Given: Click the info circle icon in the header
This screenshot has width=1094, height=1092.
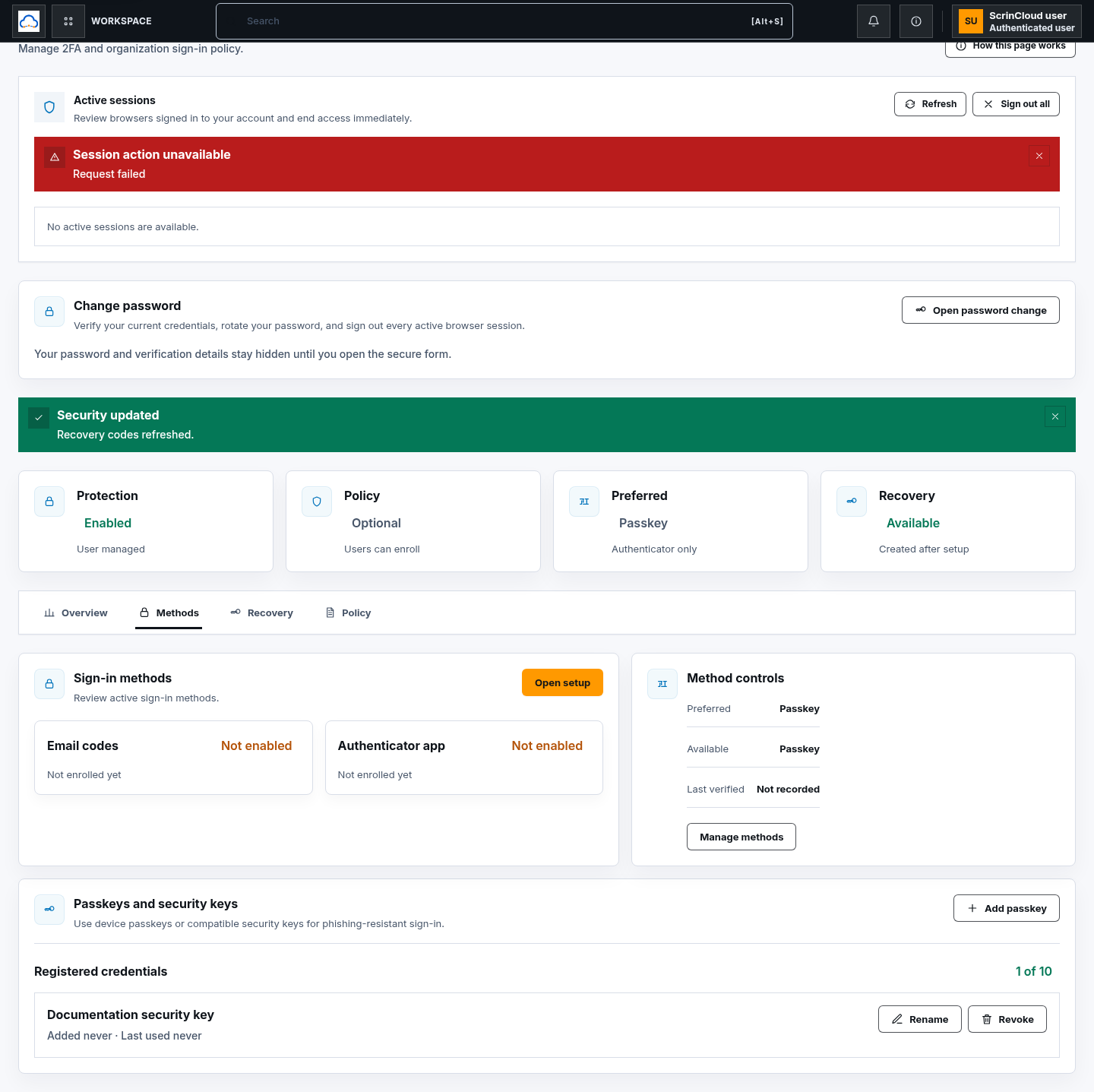Looking at the screenshot, I should 916,21.
